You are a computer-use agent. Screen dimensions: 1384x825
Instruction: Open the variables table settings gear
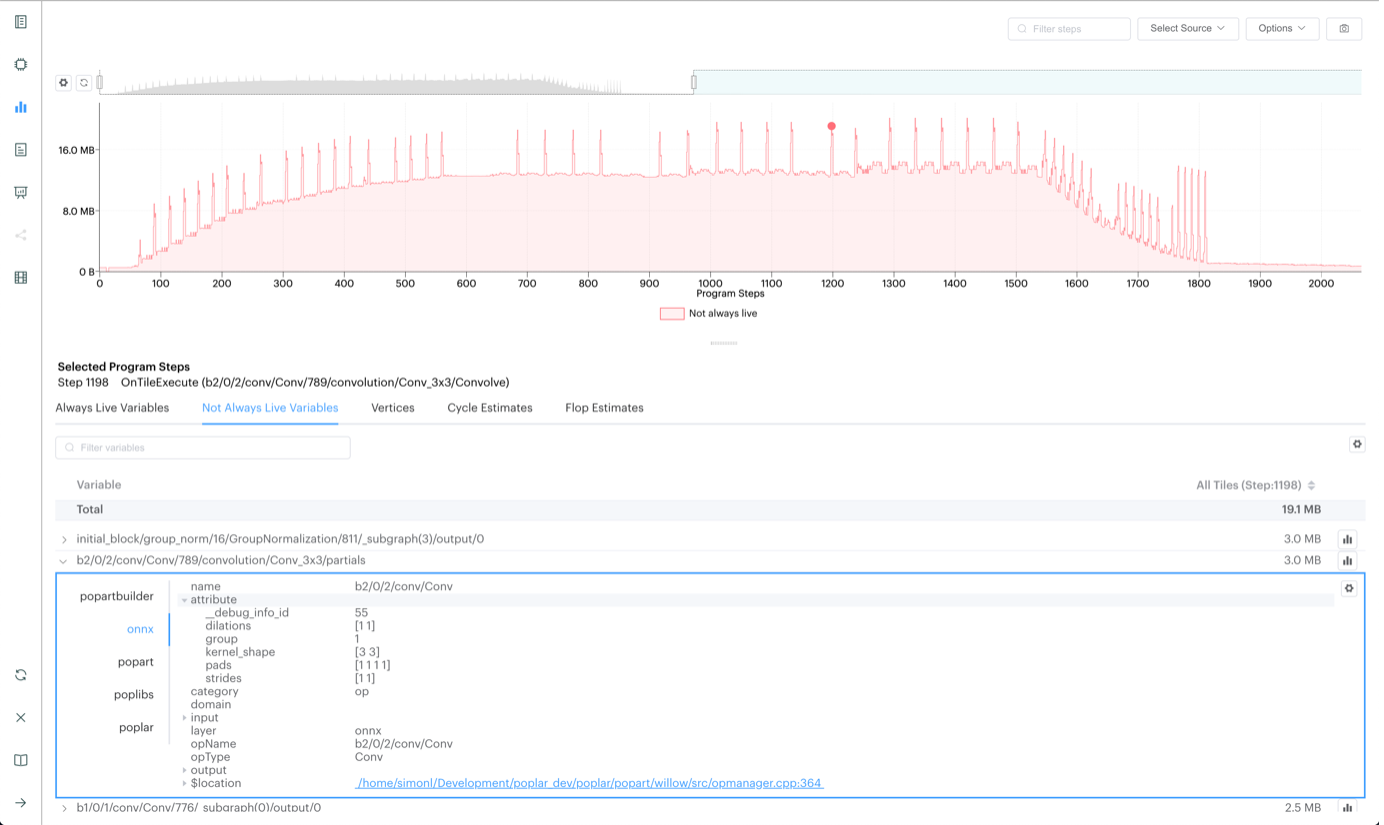[1357, 444]
